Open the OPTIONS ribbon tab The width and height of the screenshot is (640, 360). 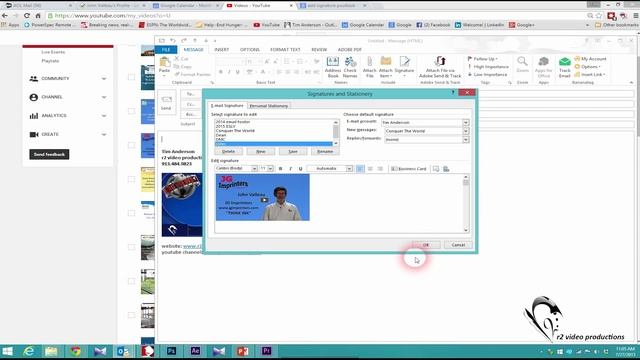click(x=249, y=49)
